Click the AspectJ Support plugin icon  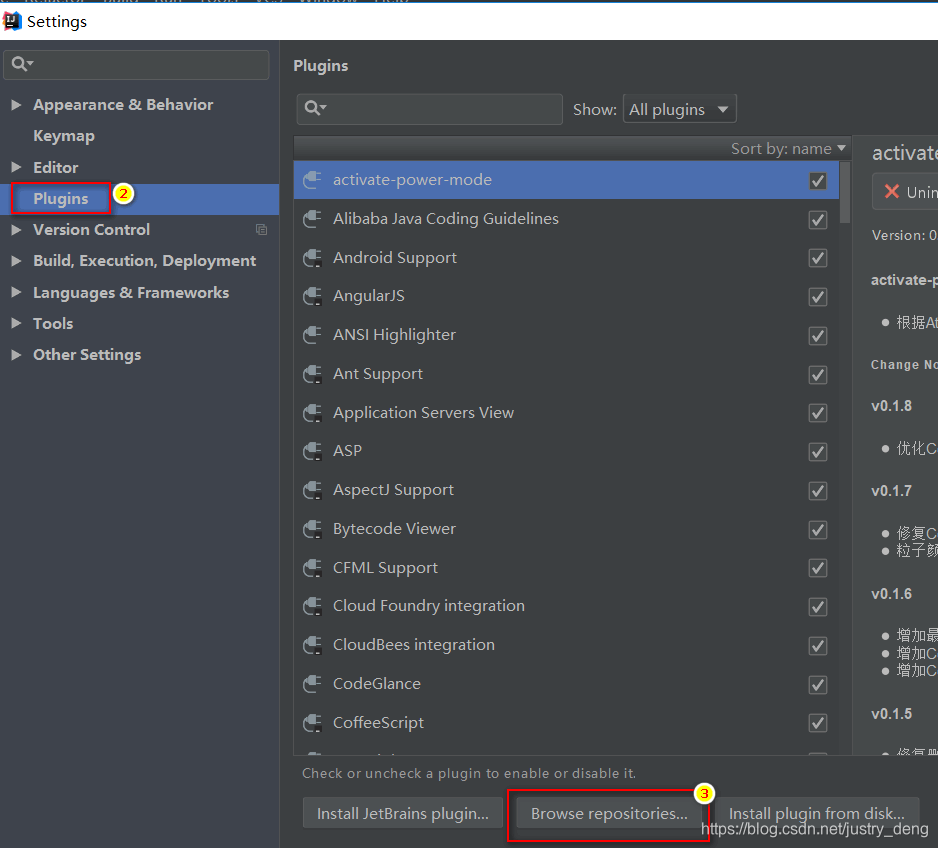pos(312,490)
